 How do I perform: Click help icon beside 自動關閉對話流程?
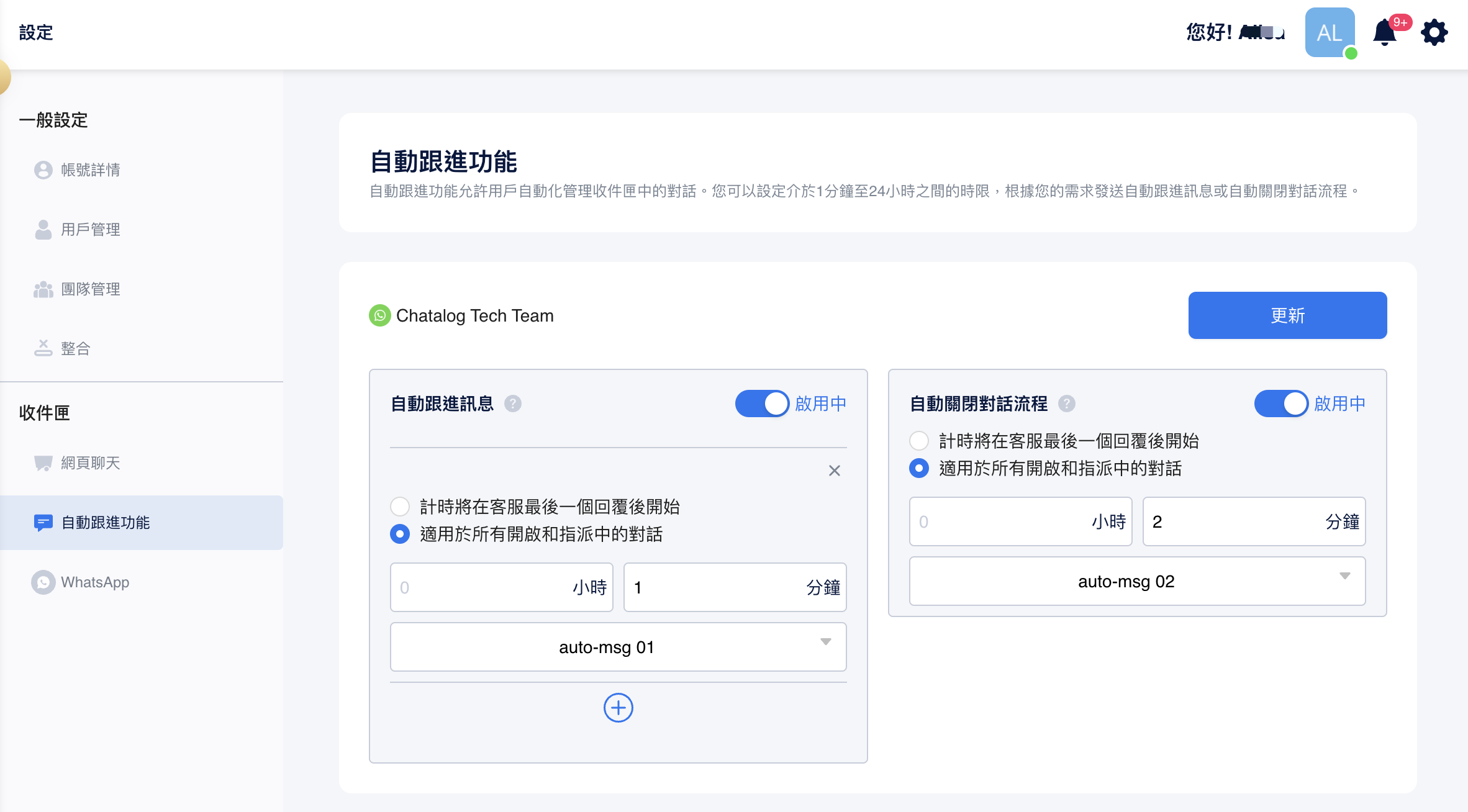(x=1066, y=404)
